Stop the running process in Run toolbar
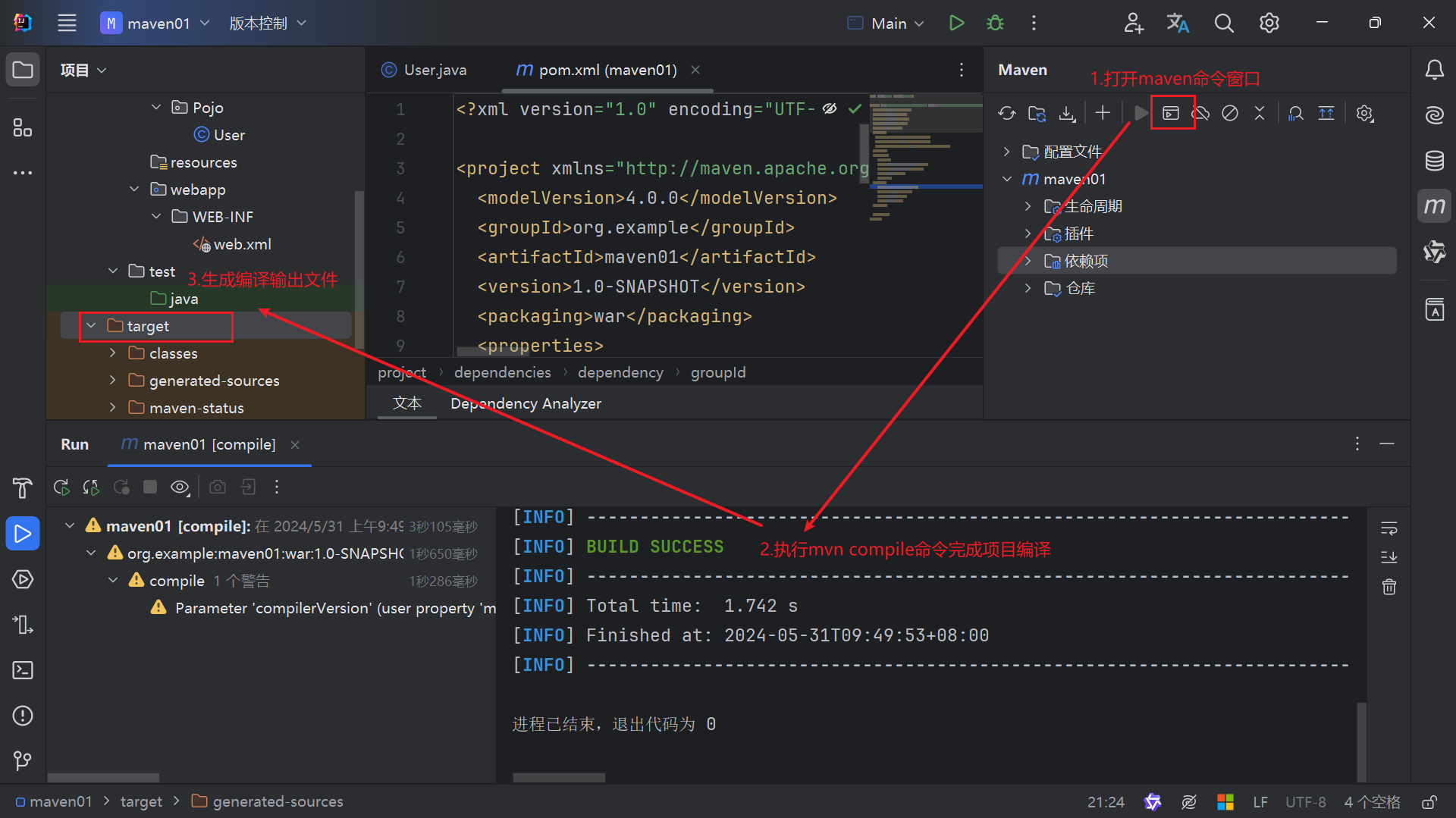The height and width of the screenshot is (818, 1456). [x=150, y=487]
